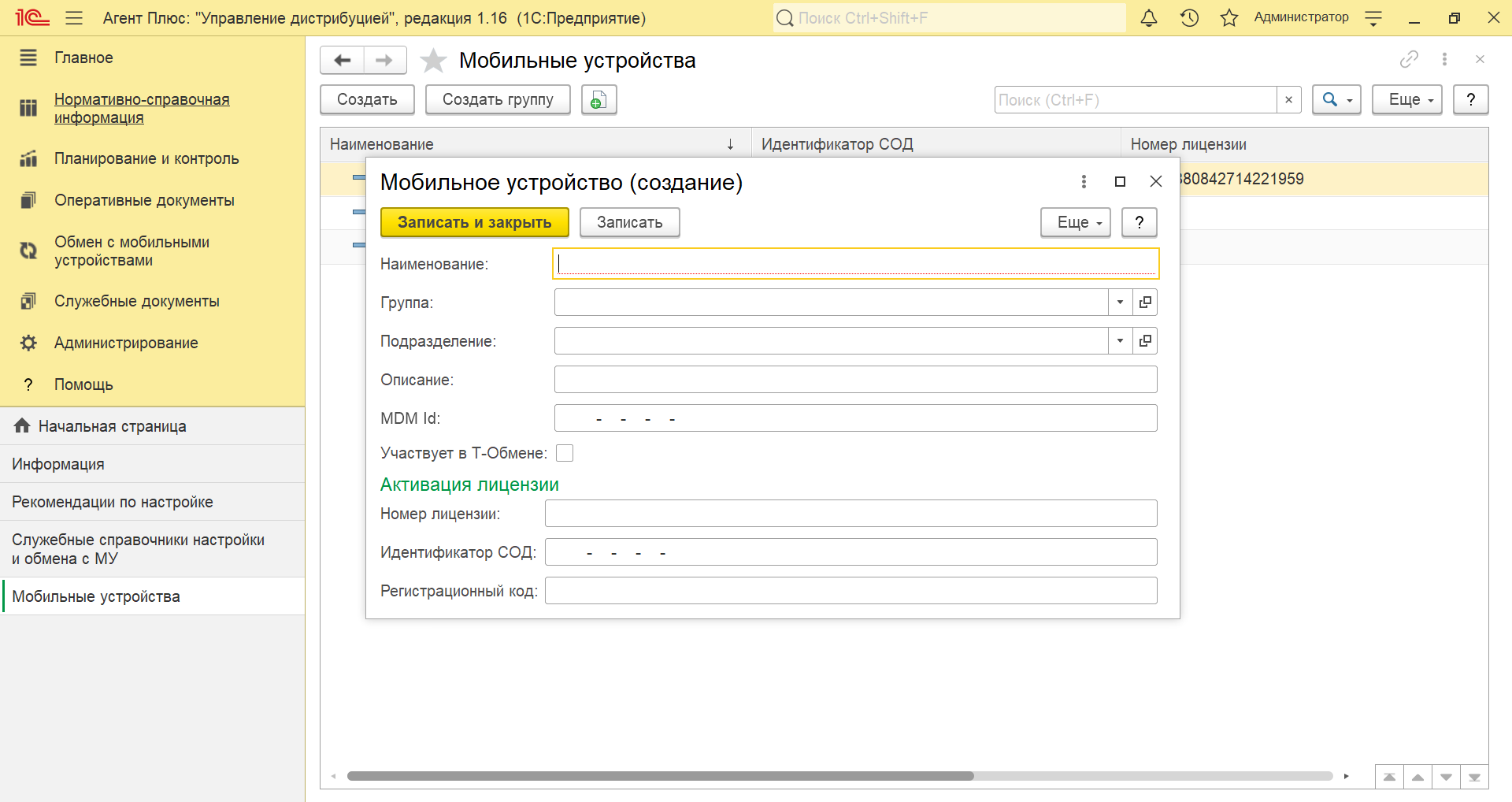The height and width of the screenshot is (802, 1512).
Task: Click the copy-create item icon button
Action: tap(598, 100)
